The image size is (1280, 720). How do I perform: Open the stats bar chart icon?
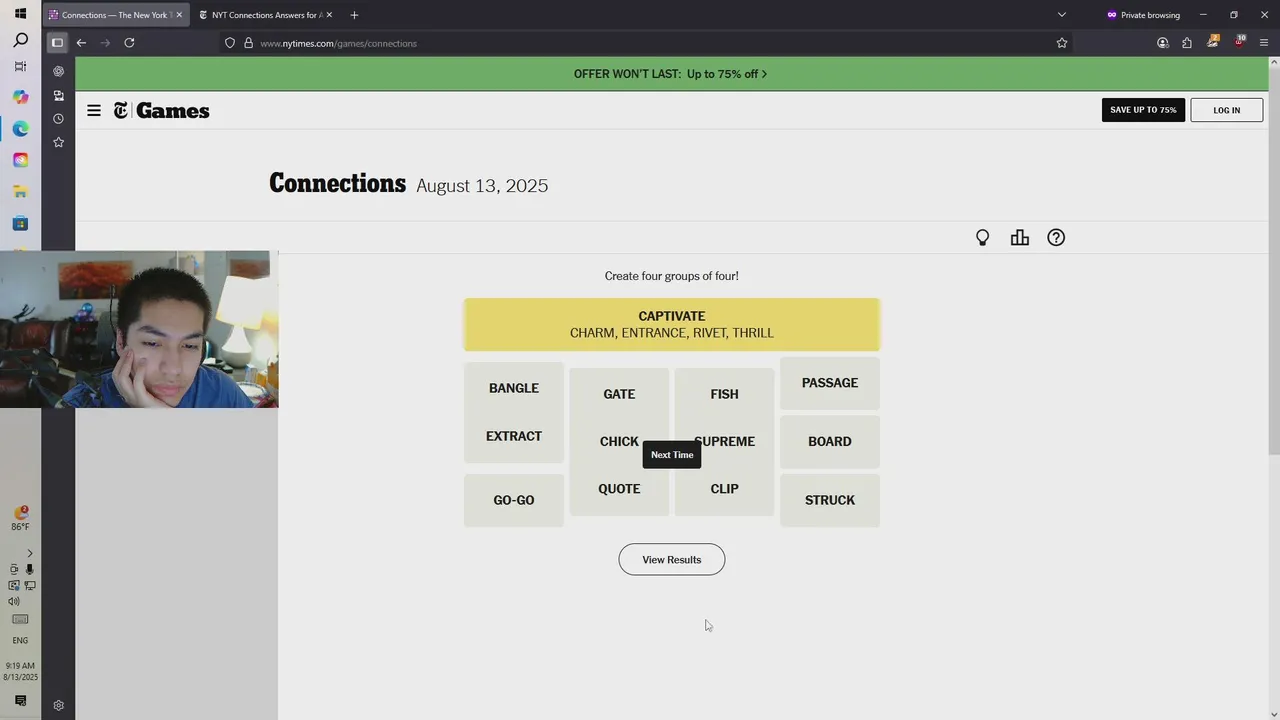[1019, 237]
